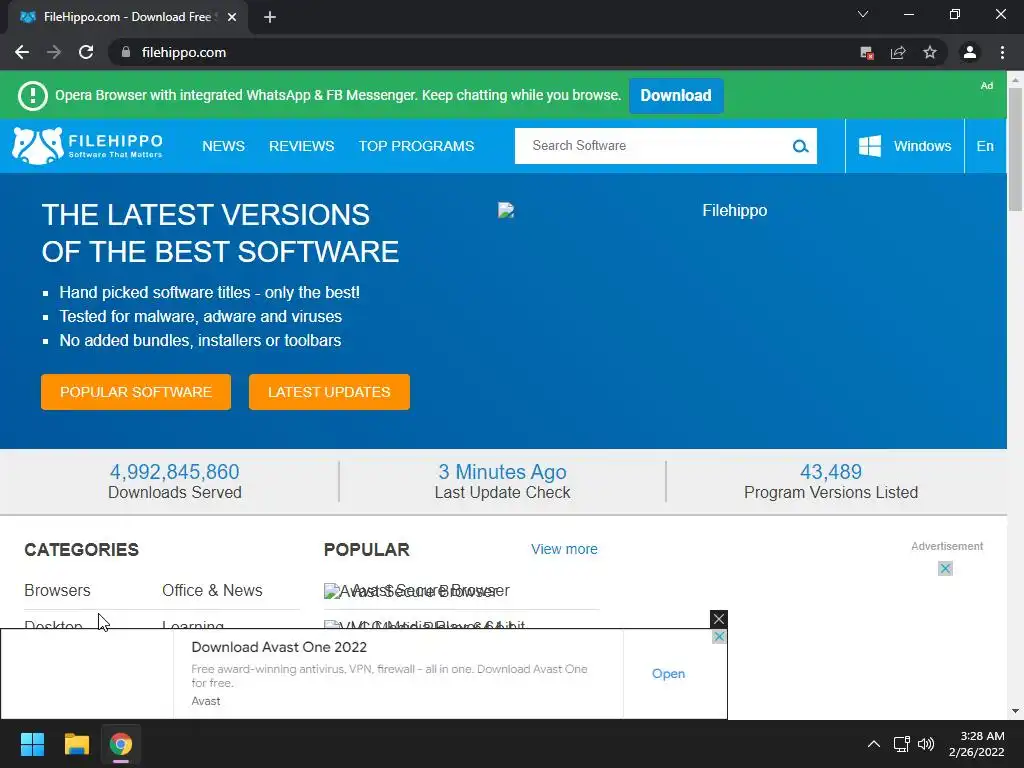Screen dimensions: 1024x768
Task: Select the FileHippo.com browser tab
Action: point(126,17)
